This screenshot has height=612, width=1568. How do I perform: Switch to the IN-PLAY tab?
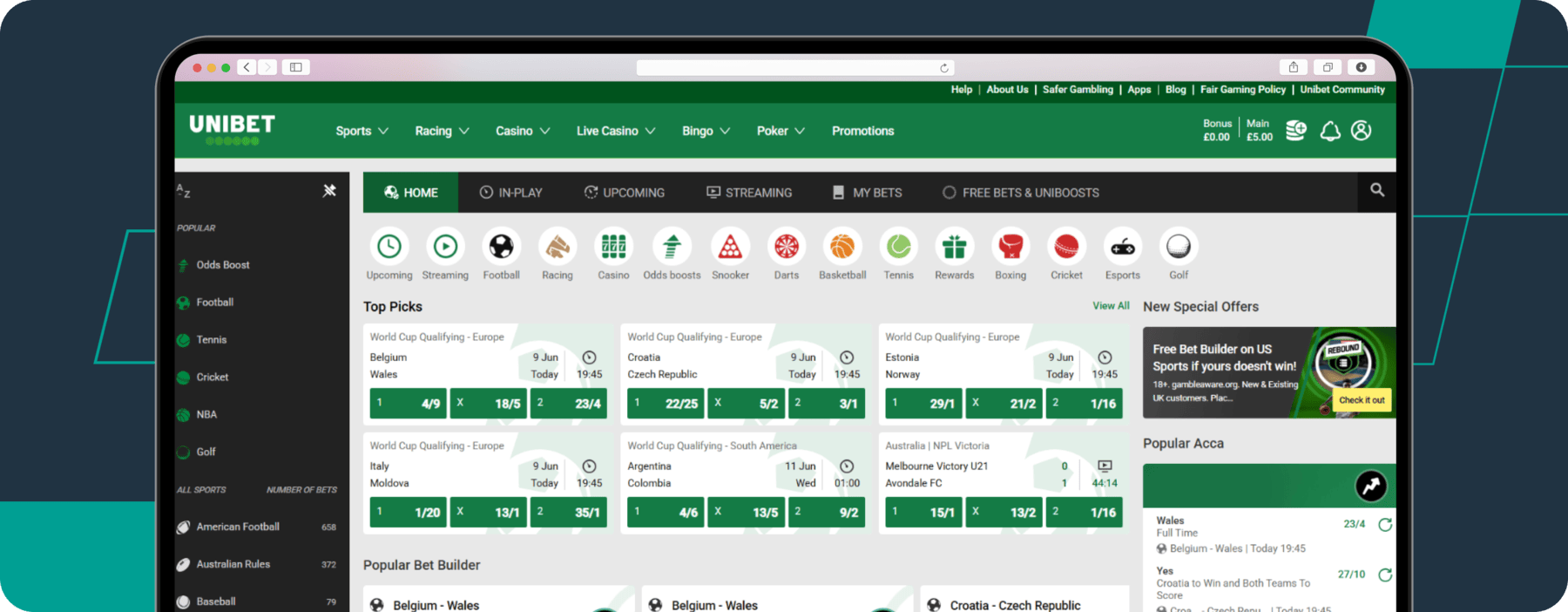click(x=511, y=193)
